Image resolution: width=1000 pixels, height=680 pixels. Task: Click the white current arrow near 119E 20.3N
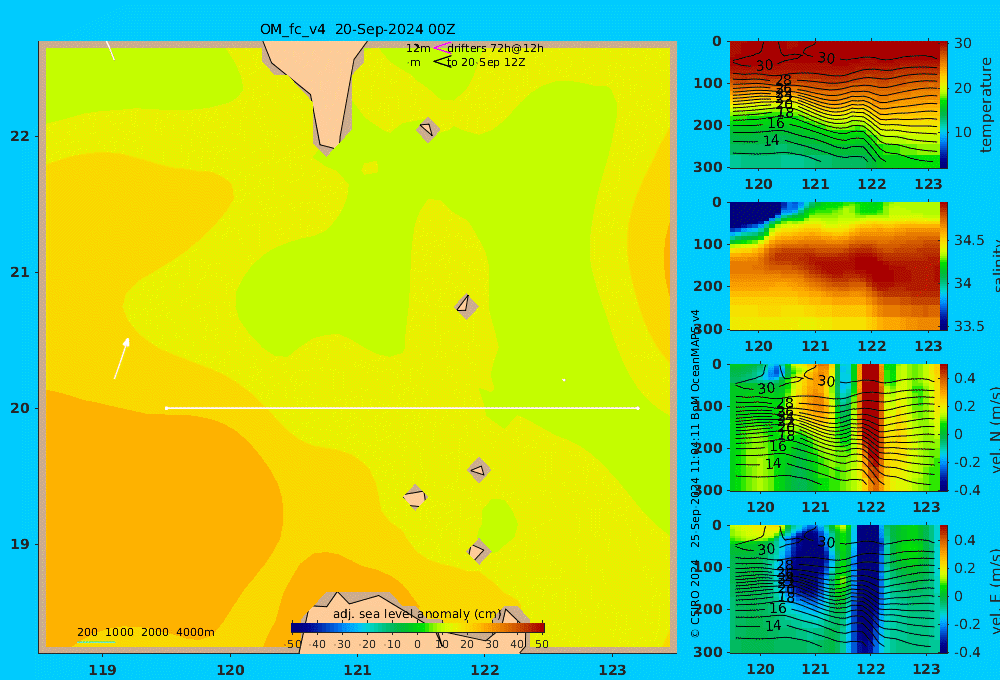(x=122, y=358)
